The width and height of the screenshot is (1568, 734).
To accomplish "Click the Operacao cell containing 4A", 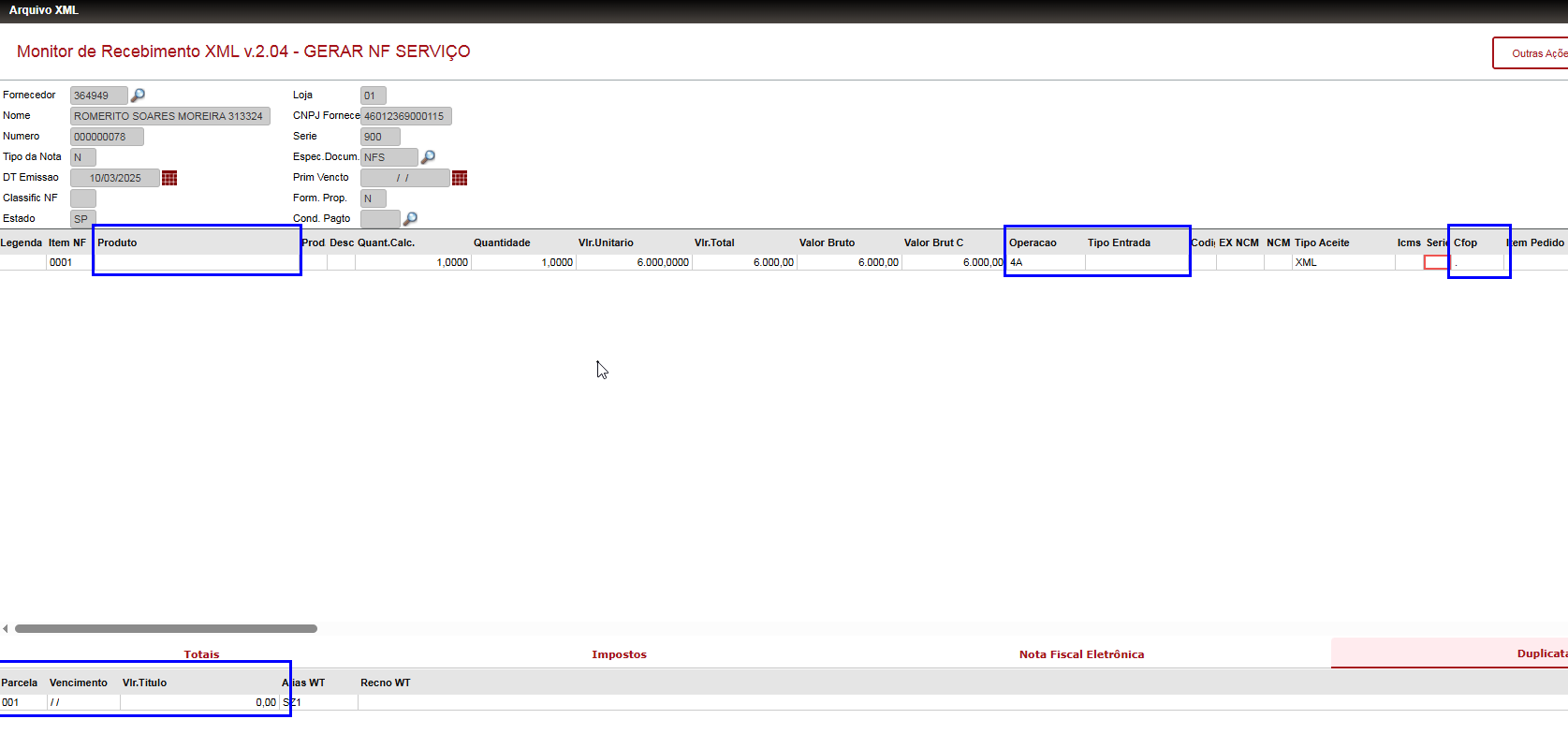I will [x=1047, y=262].
